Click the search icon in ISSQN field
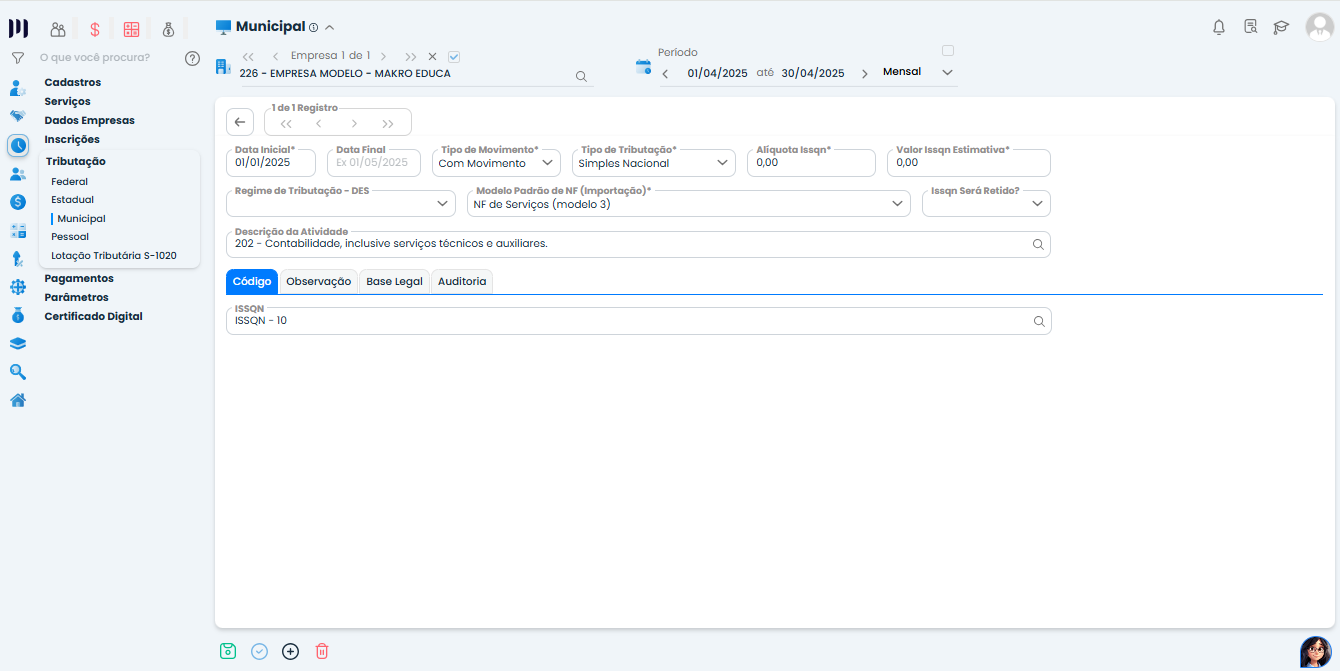The image size is (1340, 671). 1039,321
